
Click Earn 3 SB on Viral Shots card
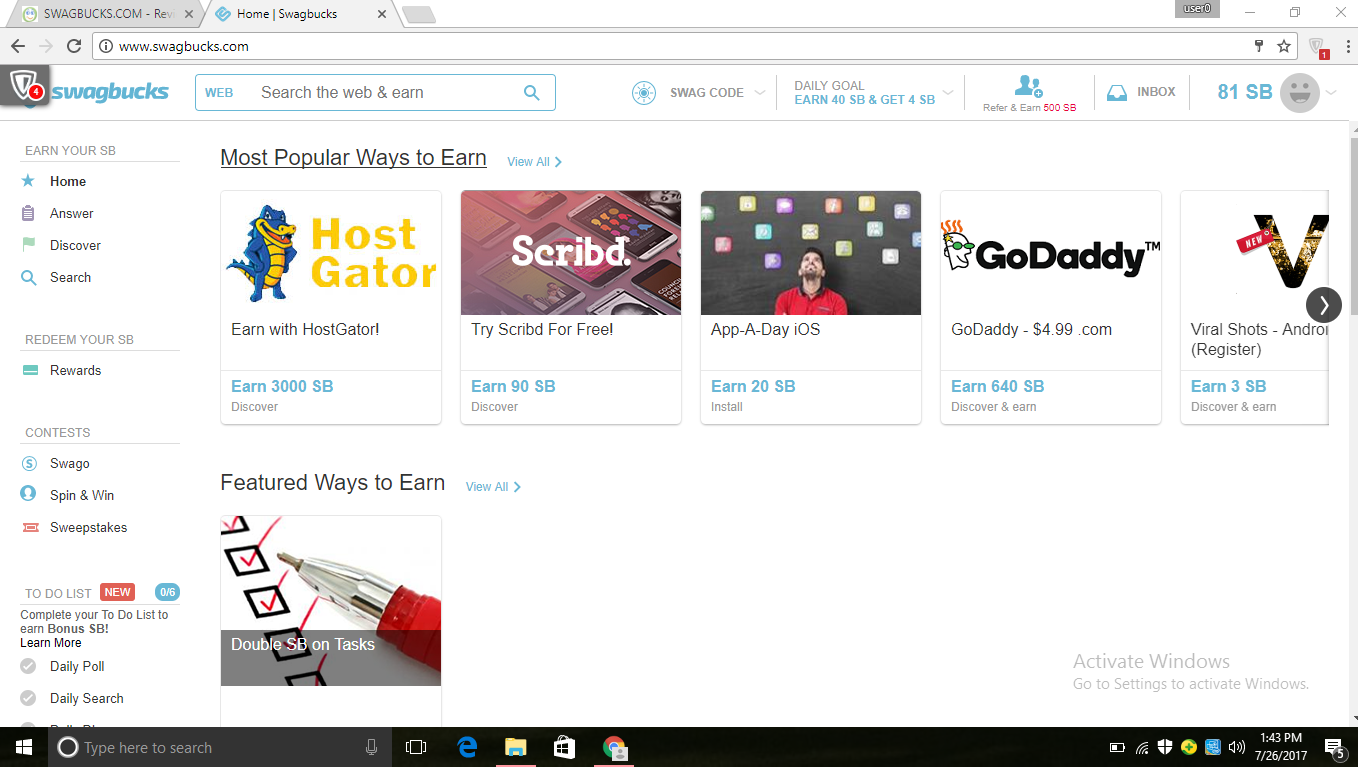1229,386
